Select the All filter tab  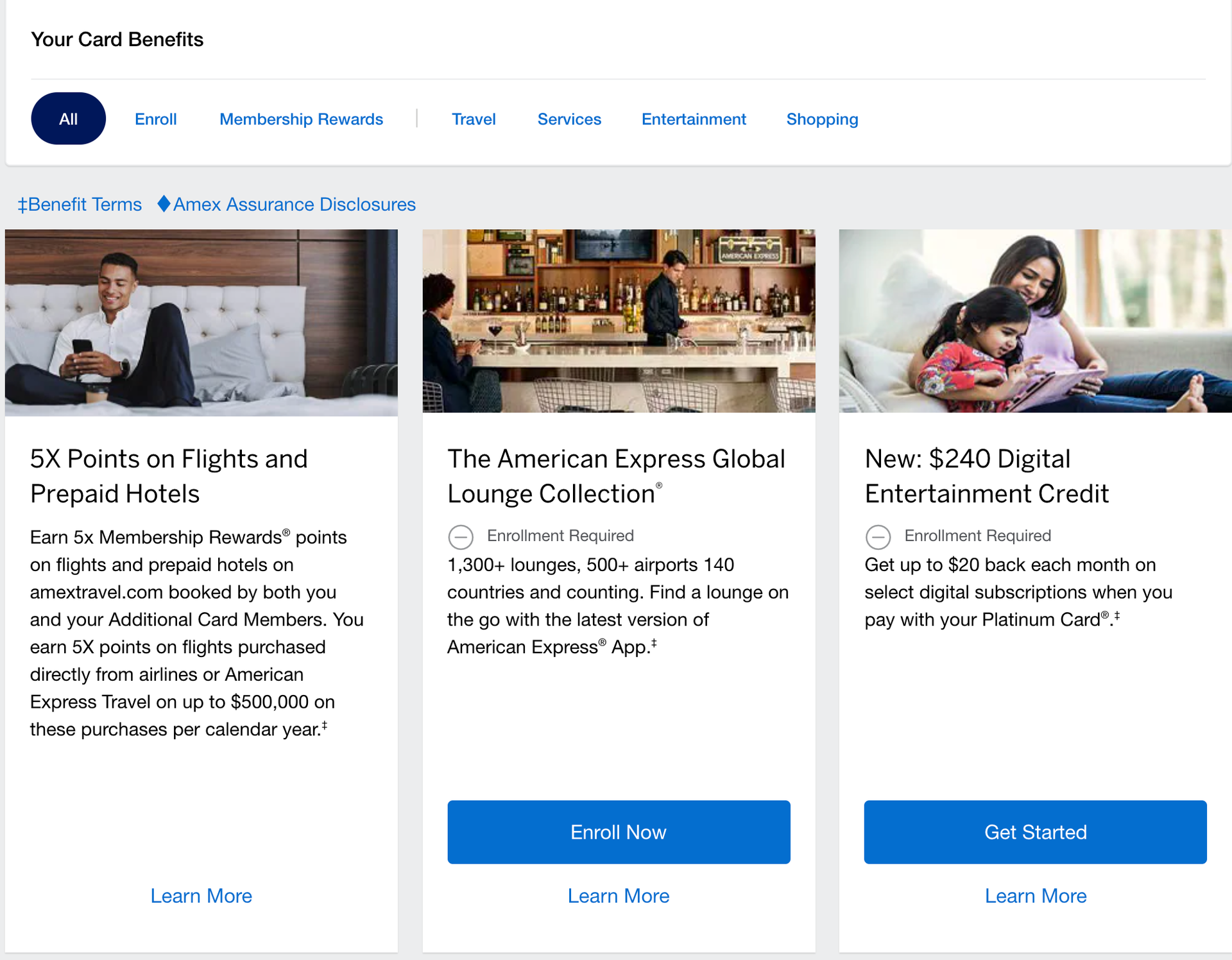click(x=68, y=119)
